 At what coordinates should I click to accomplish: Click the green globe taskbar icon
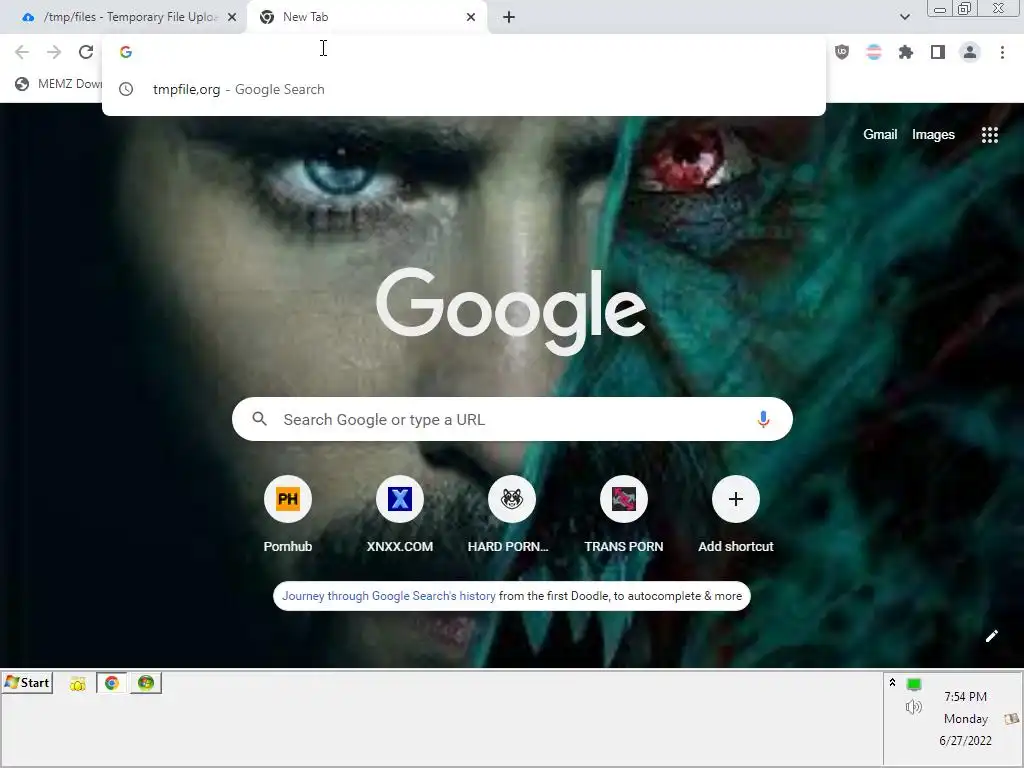click(x=146, y=683)
